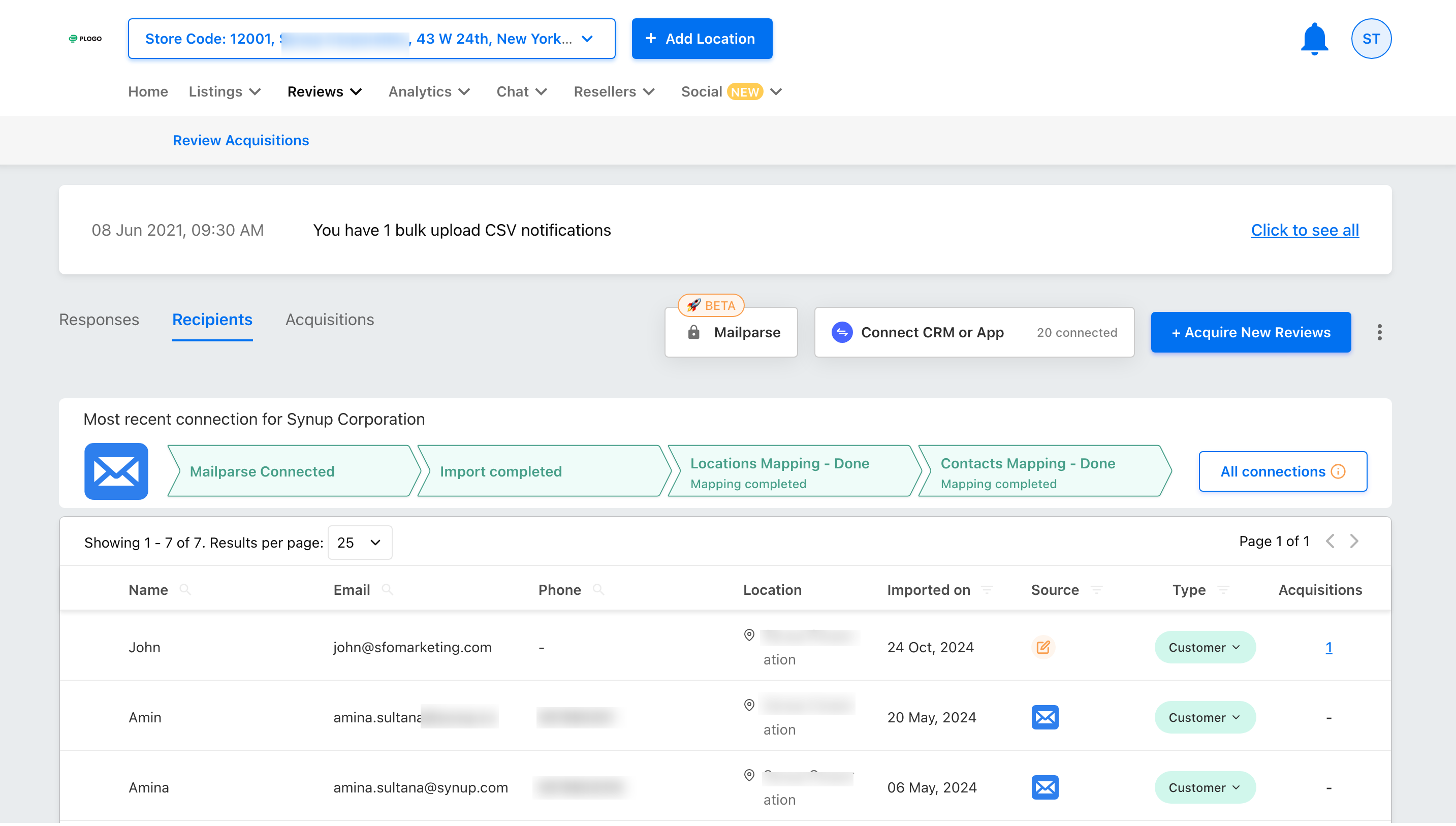Click the Type column filter icon
Screen dimensions: 1456x826
point(1223,589)
